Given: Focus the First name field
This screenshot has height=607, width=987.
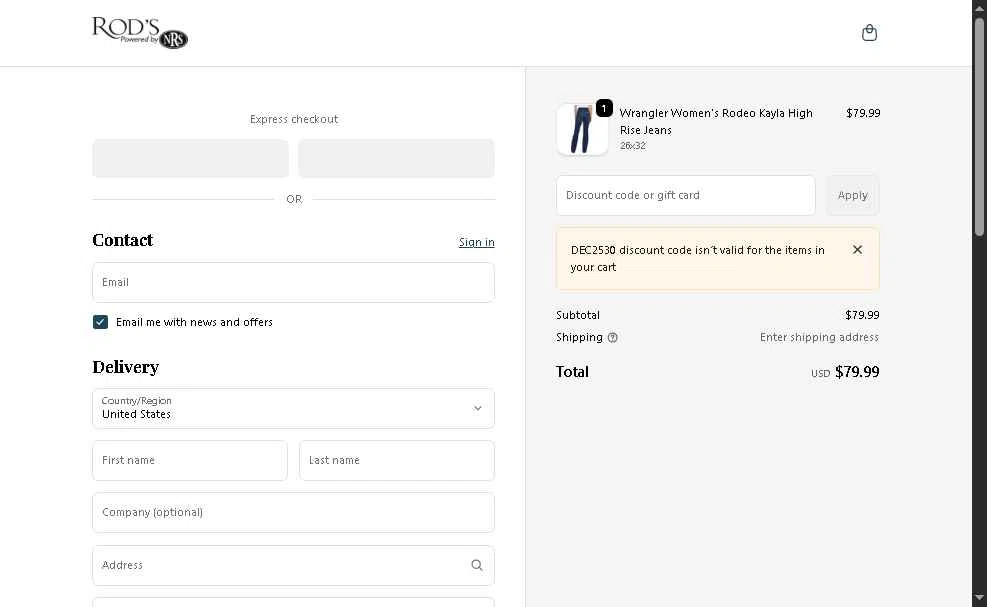Looking at the screenshot, I should pyautogui.click(x=190, y=461).
